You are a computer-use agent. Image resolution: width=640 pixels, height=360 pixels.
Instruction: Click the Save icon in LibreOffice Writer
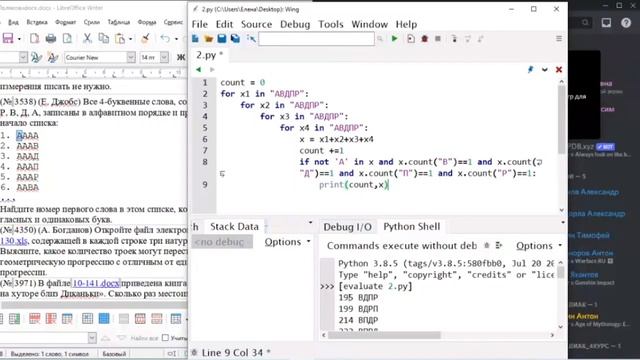(8, 39)
